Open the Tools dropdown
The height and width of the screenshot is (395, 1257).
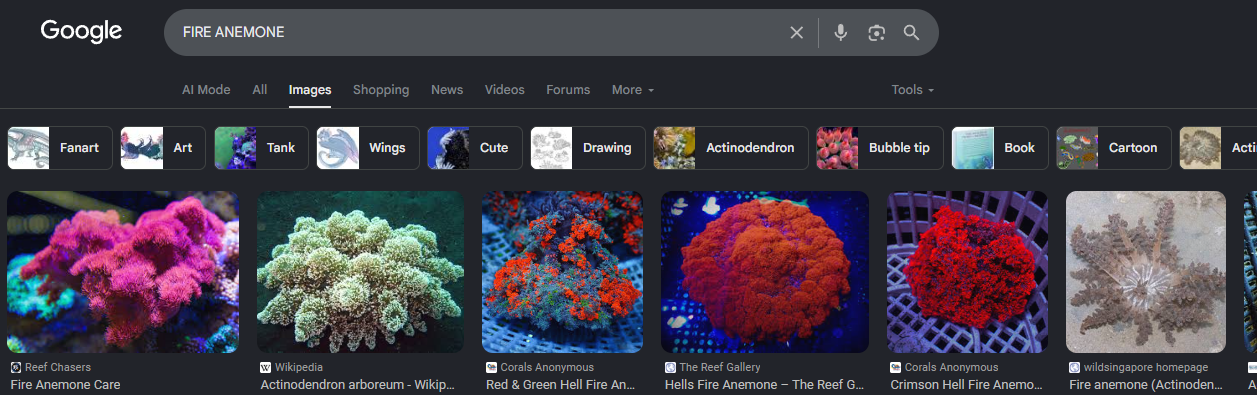[913, 90]
